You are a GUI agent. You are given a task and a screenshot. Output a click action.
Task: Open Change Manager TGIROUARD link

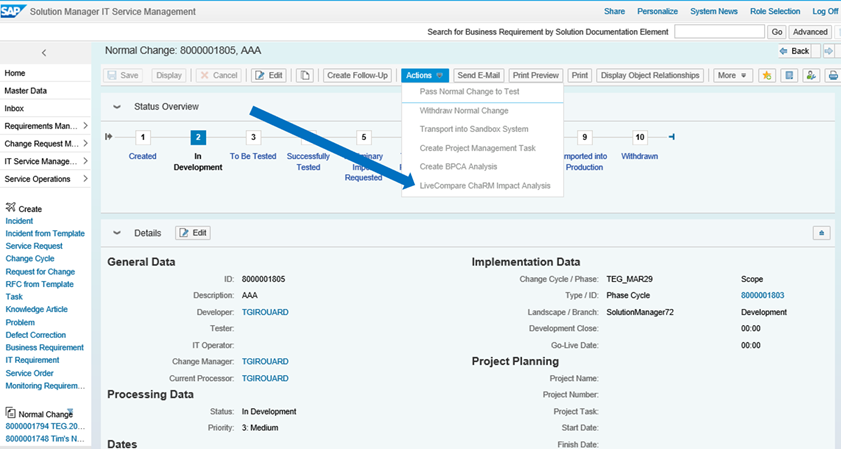point(265,361)
